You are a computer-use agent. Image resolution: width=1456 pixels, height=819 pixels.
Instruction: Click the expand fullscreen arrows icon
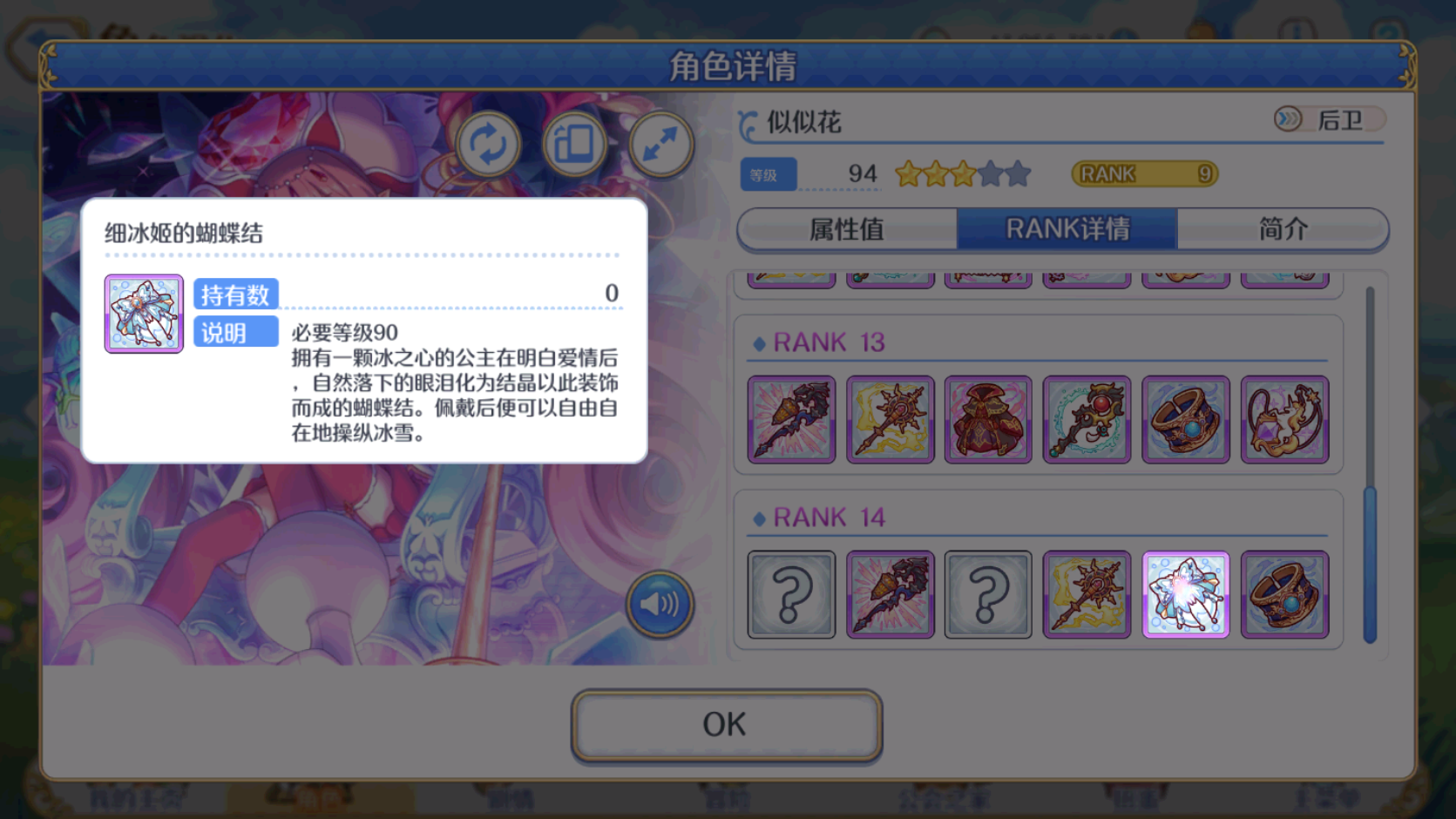[660, 145]
